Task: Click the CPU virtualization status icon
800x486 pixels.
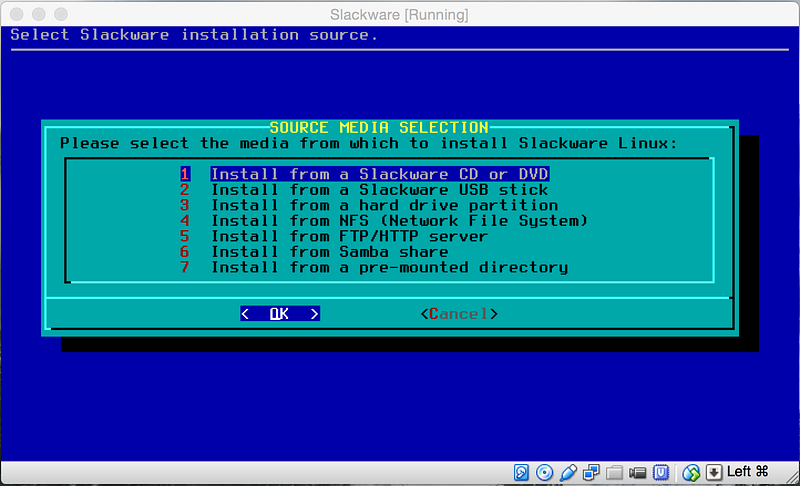Action: [x=661, y=472]
